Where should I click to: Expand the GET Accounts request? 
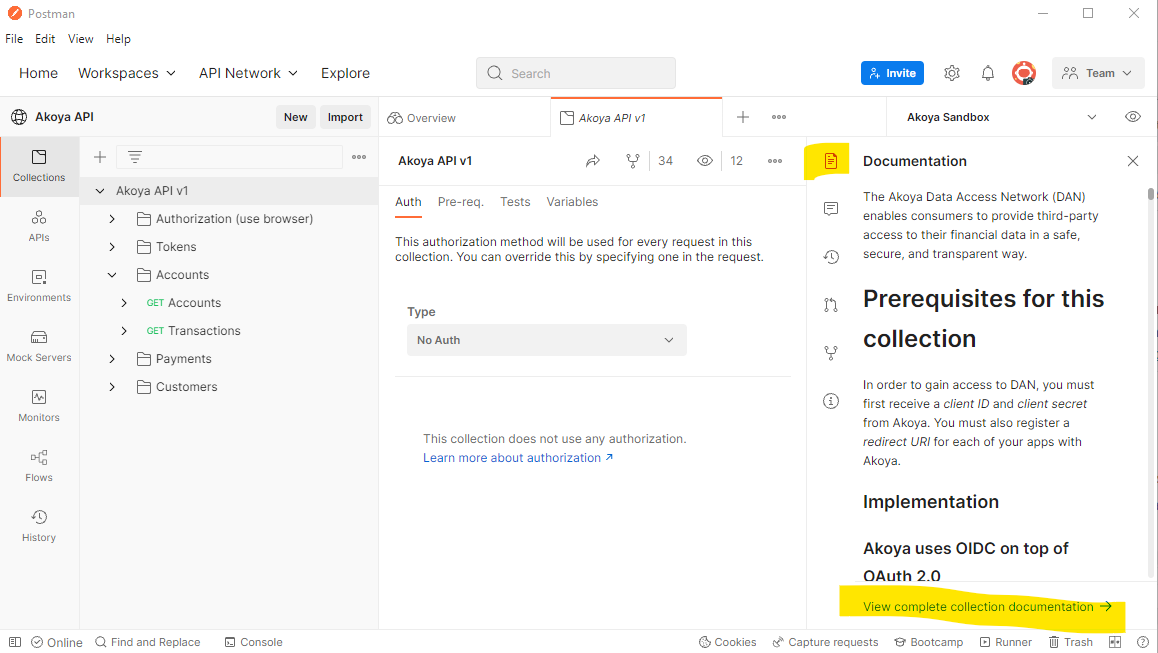click(124, 303)
